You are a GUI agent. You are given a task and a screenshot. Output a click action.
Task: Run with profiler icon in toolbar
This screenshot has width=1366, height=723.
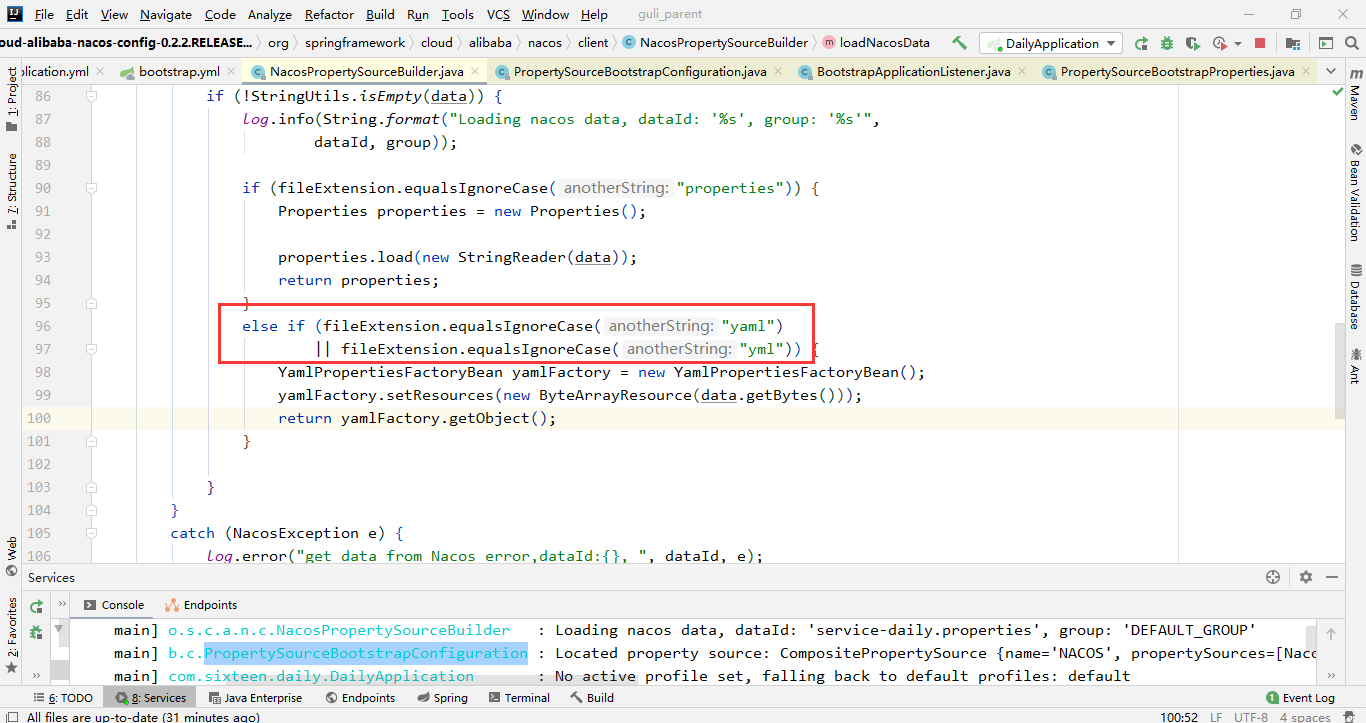(1219, 43)
